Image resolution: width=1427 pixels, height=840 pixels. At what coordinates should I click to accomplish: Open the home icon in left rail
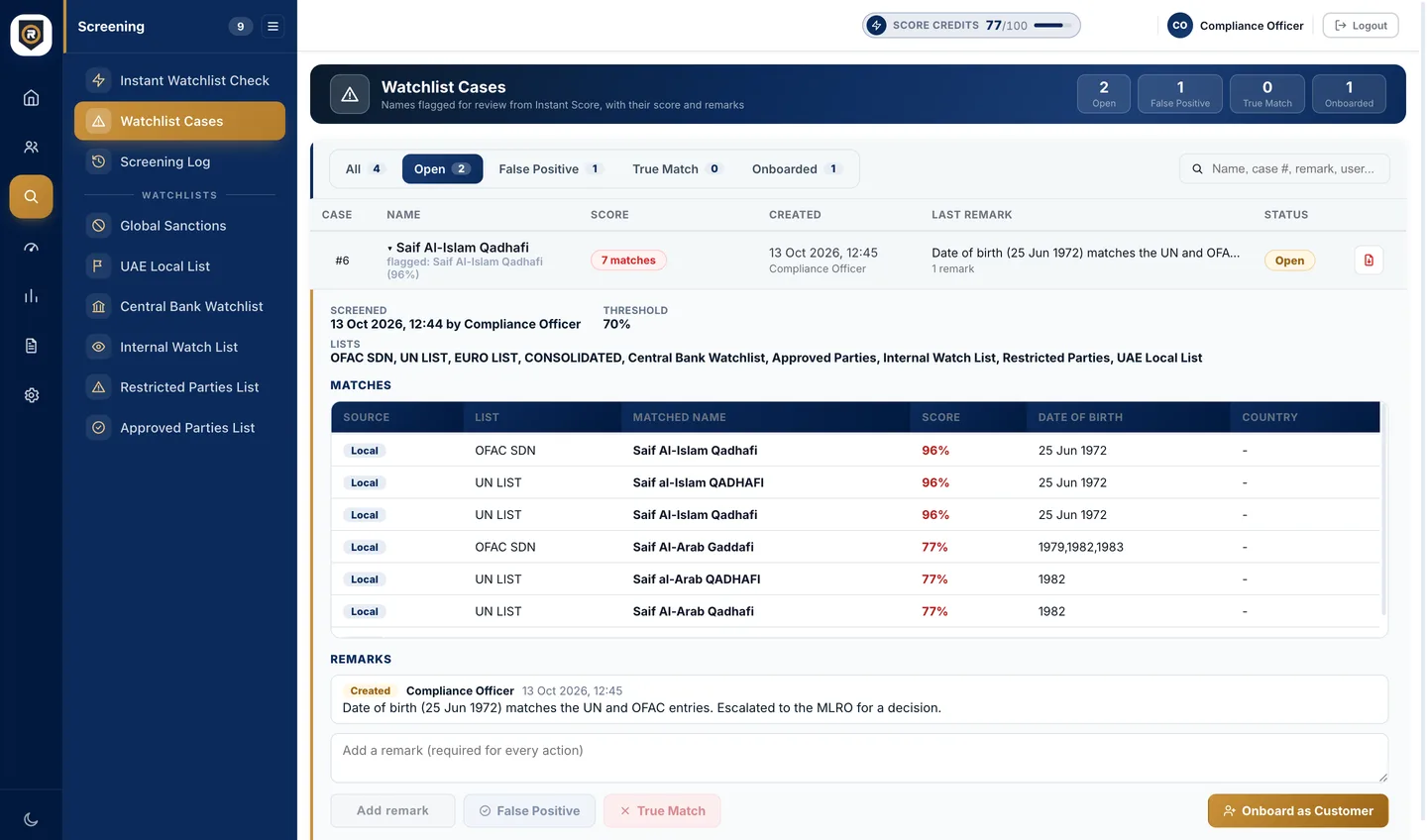(31, 97)
